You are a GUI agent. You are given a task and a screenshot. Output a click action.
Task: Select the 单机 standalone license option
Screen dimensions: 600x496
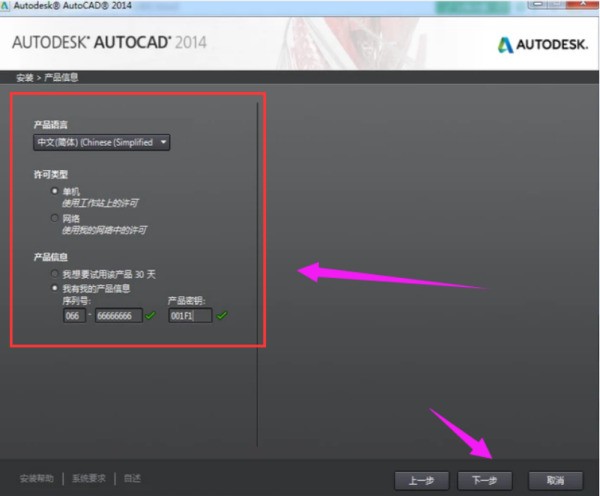point(54,191)
